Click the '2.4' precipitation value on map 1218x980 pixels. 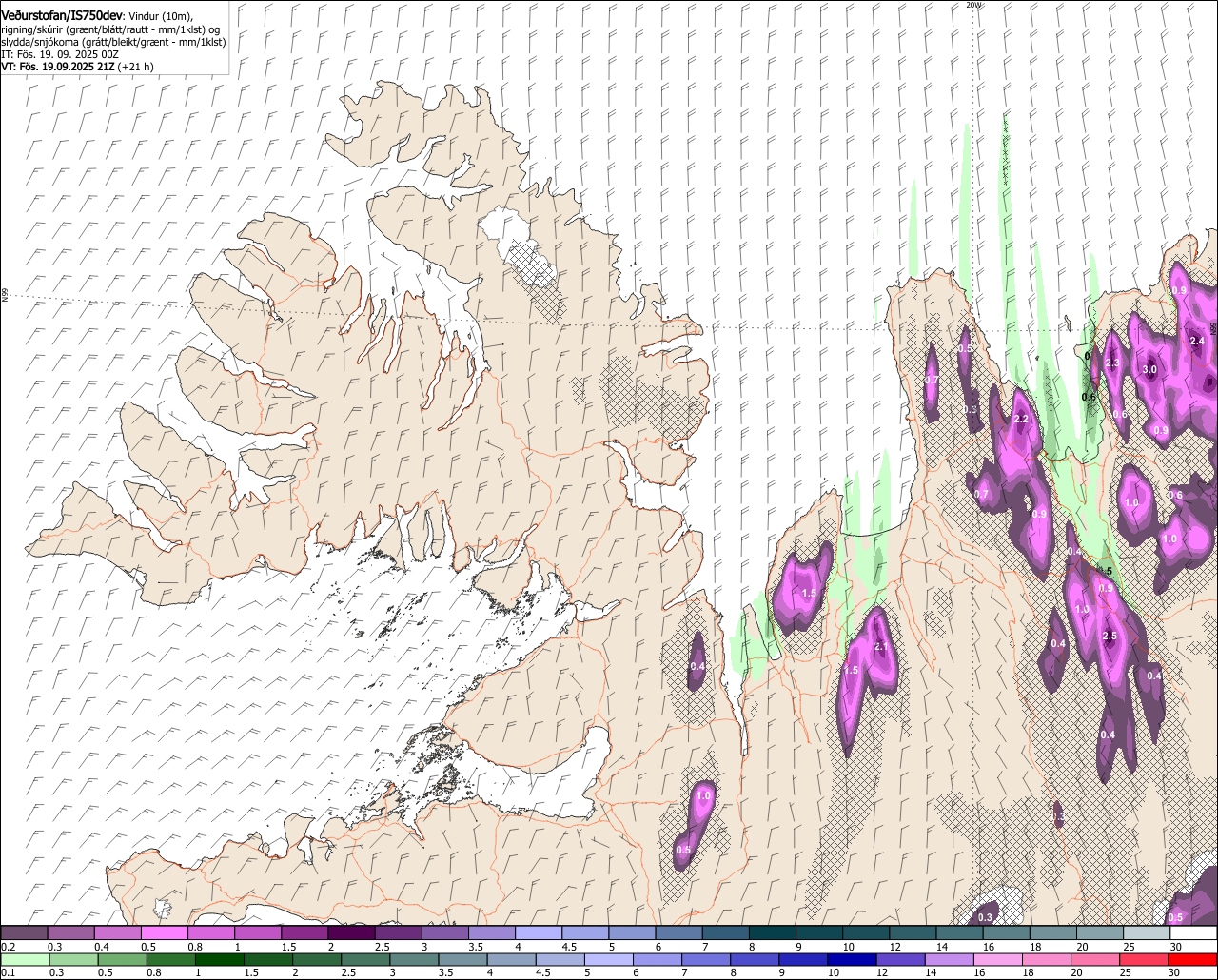[1197, 341]
